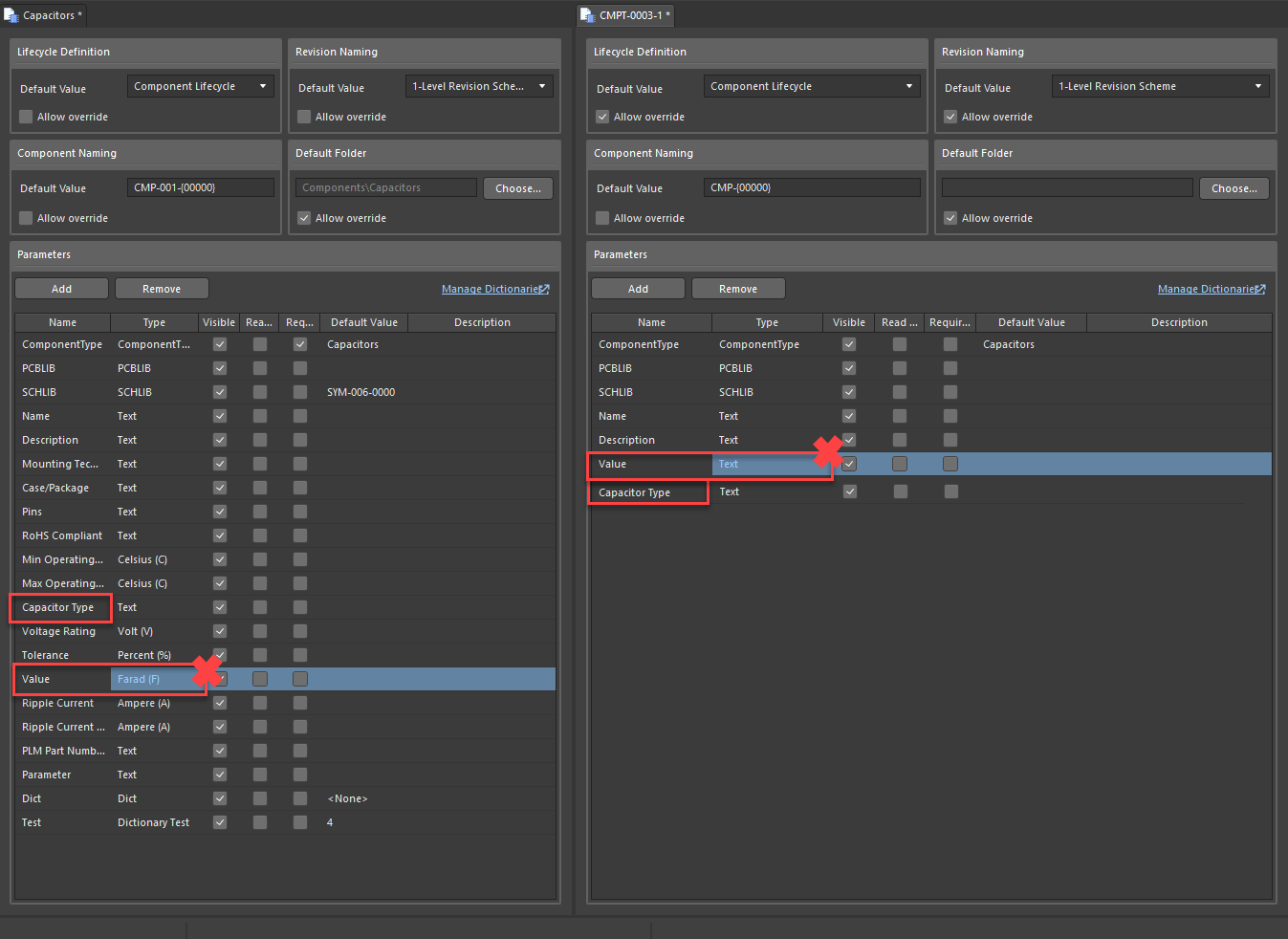This screenshot has width=1288, height=939.
Task: Sort by Name column header in Capacitors
Action: click(63, 322)
